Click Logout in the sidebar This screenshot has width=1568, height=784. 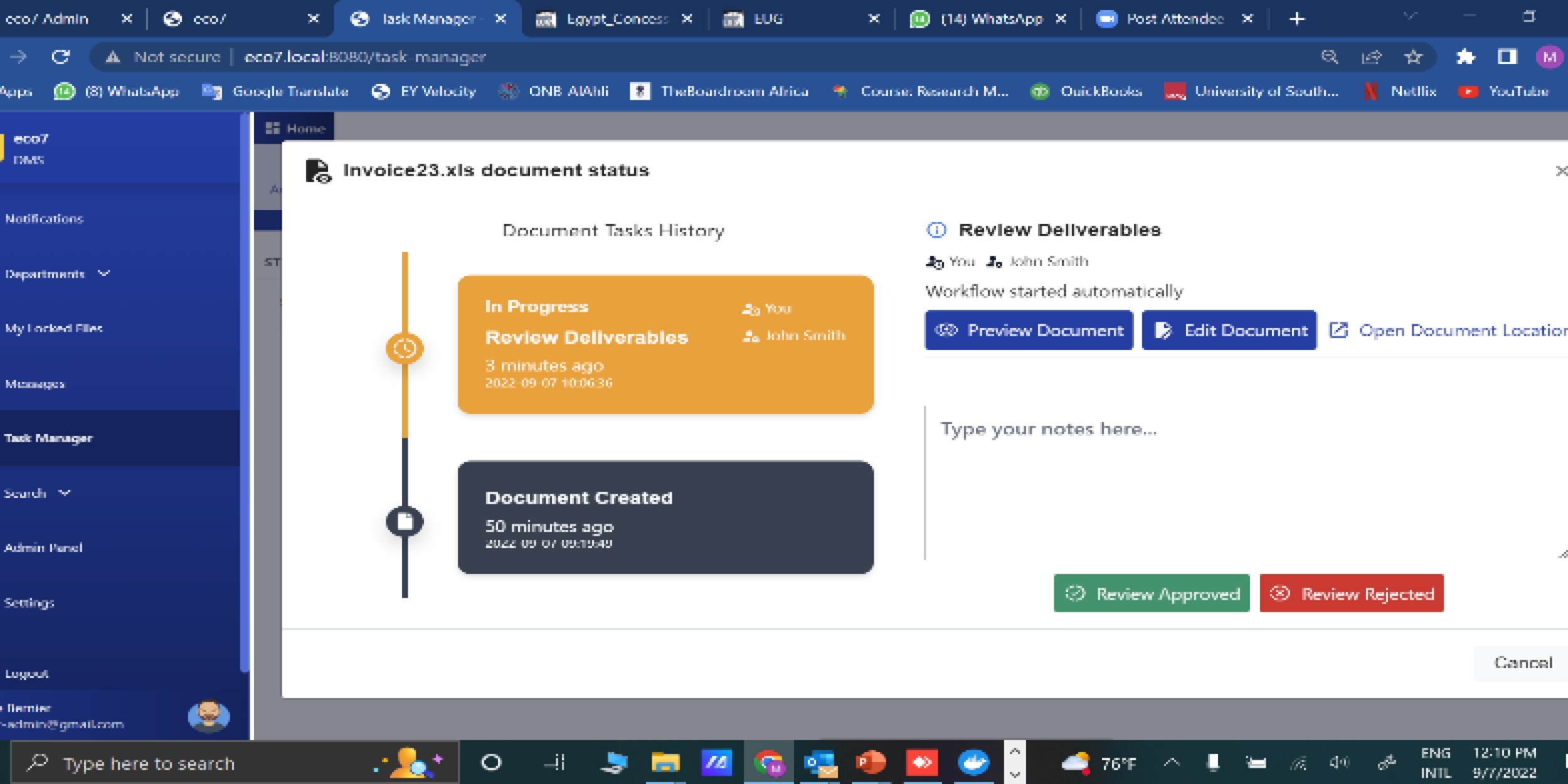pos(27,674)
